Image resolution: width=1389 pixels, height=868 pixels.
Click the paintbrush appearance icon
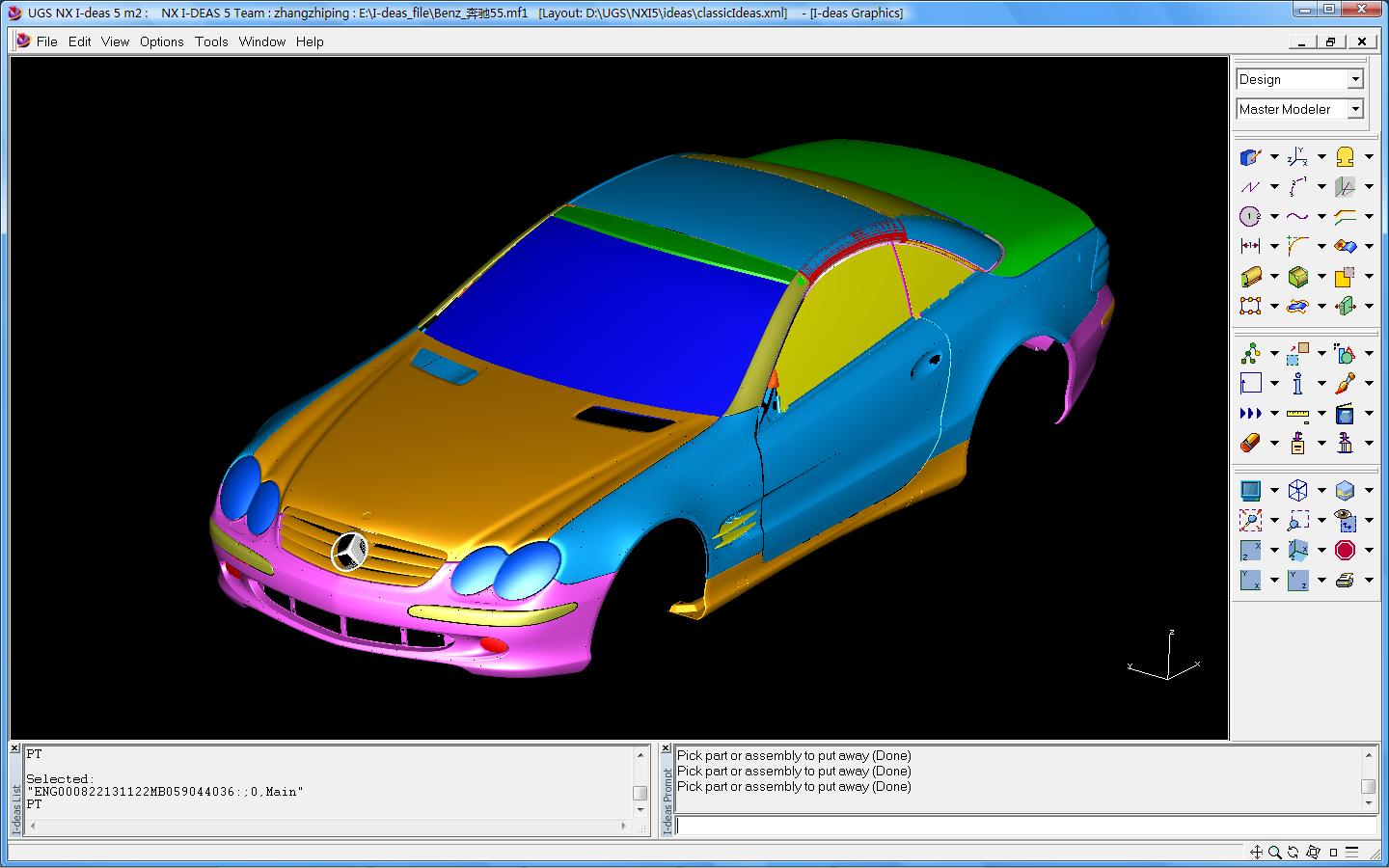point(1345,384)
